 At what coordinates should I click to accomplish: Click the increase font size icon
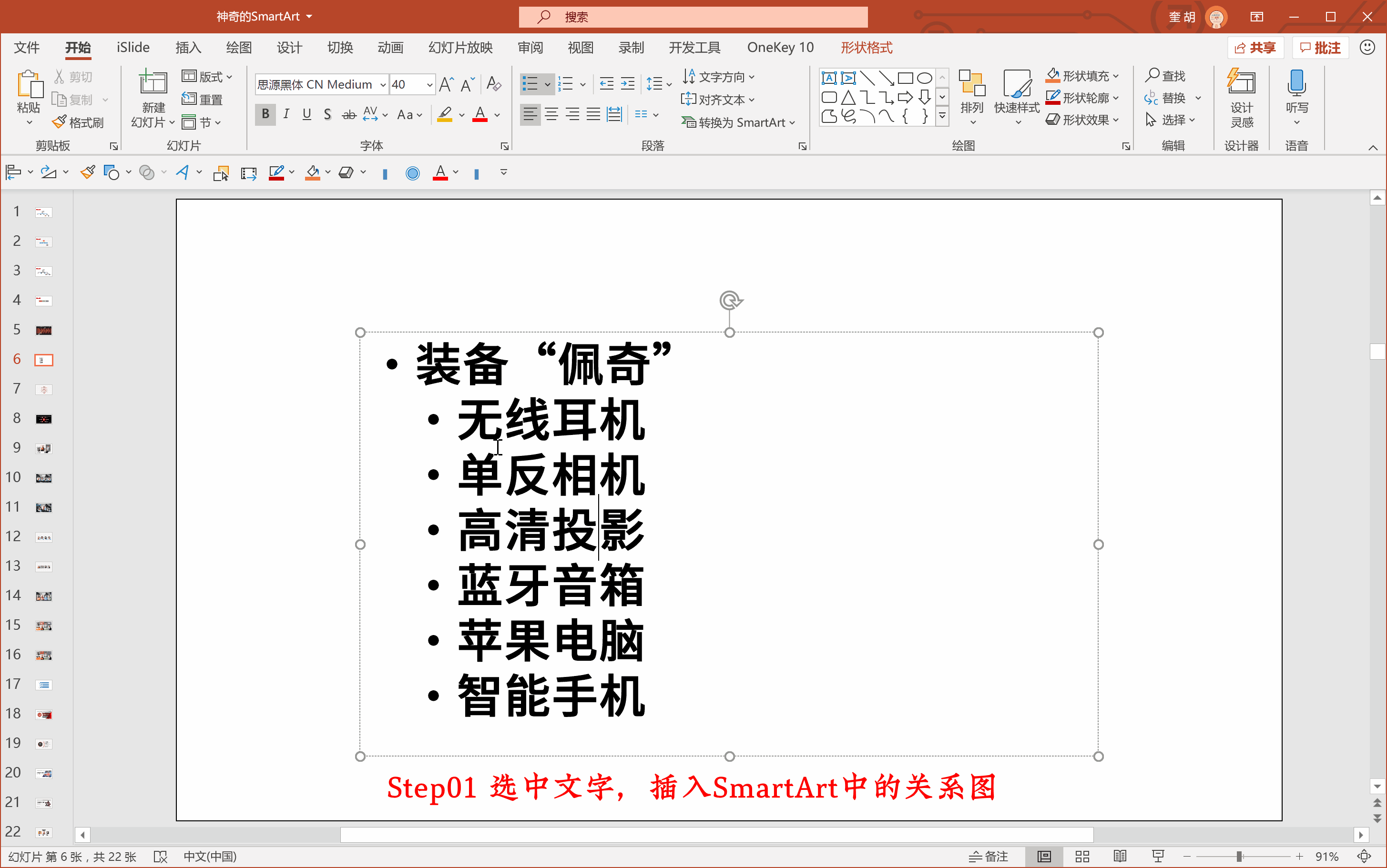[446, 84]
